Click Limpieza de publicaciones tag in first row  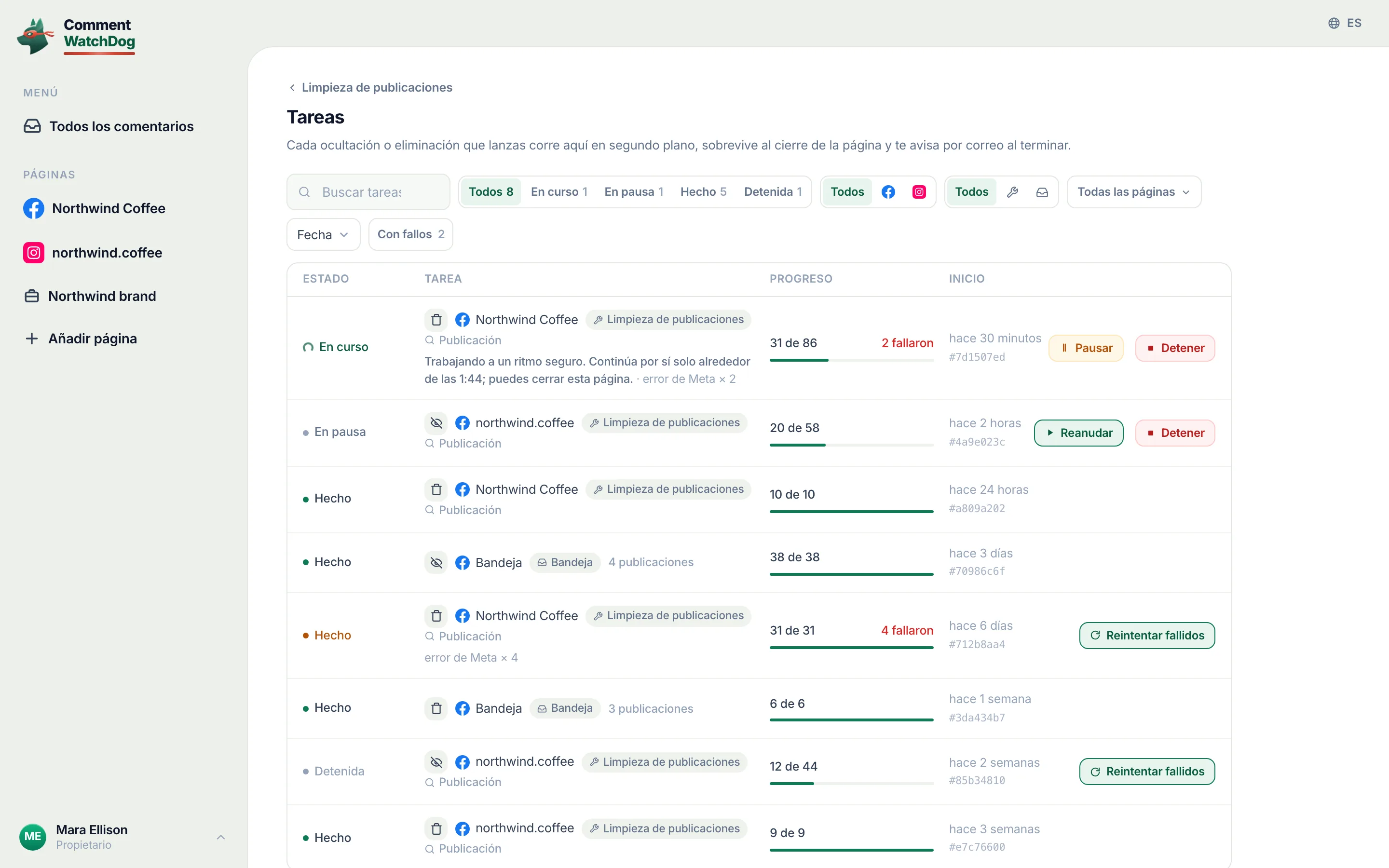[x=668, y=320]
